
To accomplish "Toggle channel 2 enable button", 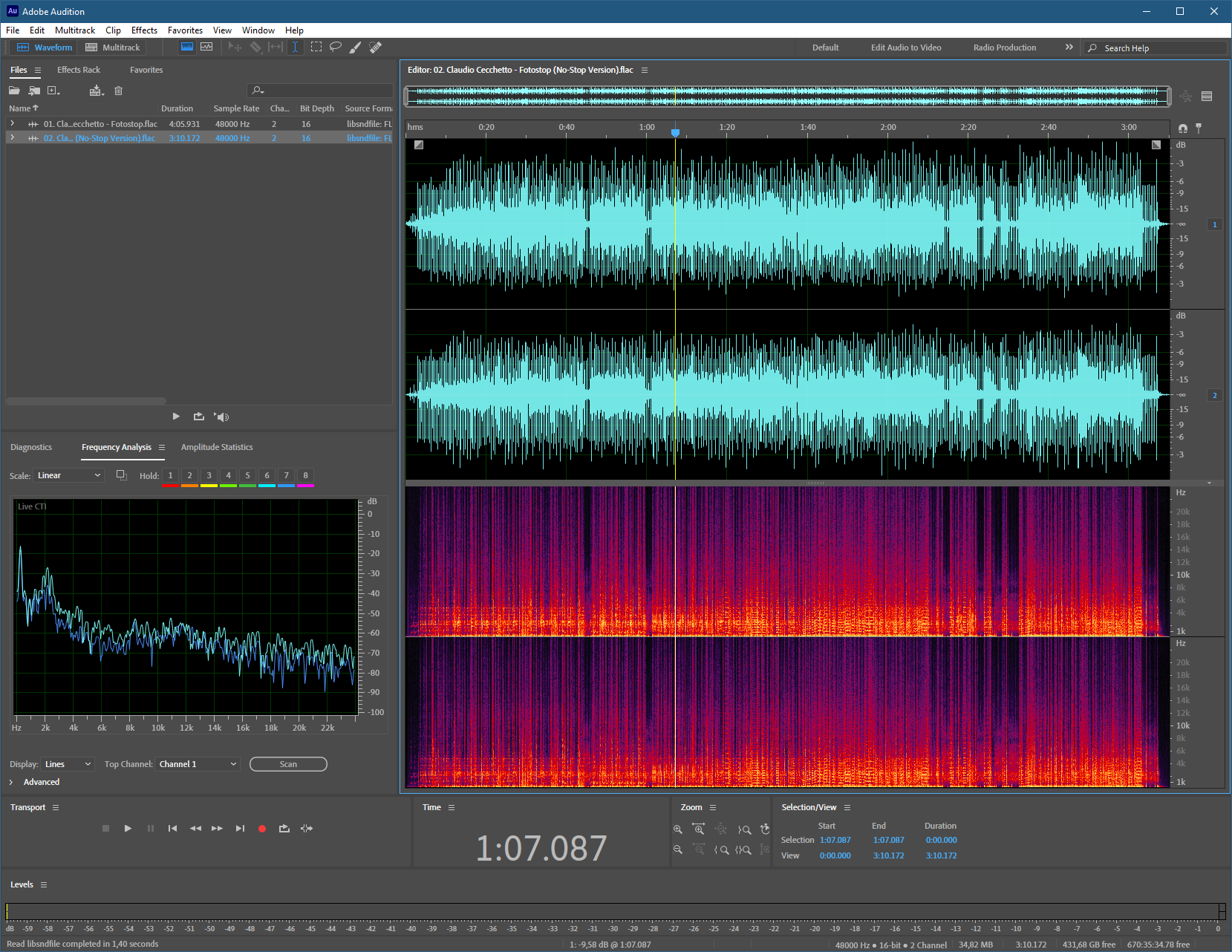I will 1215,395.
